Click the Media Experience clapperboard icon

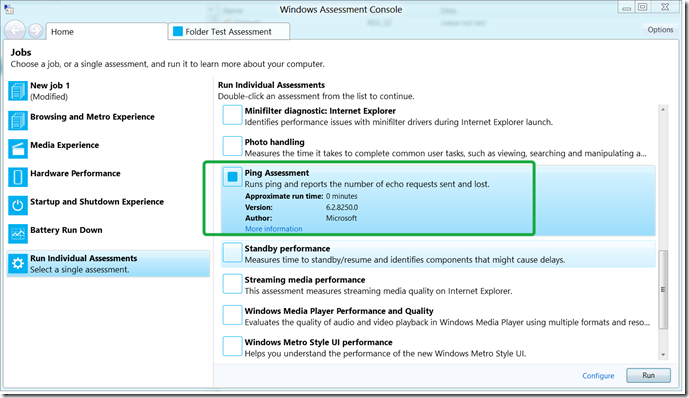pos(18,149)
